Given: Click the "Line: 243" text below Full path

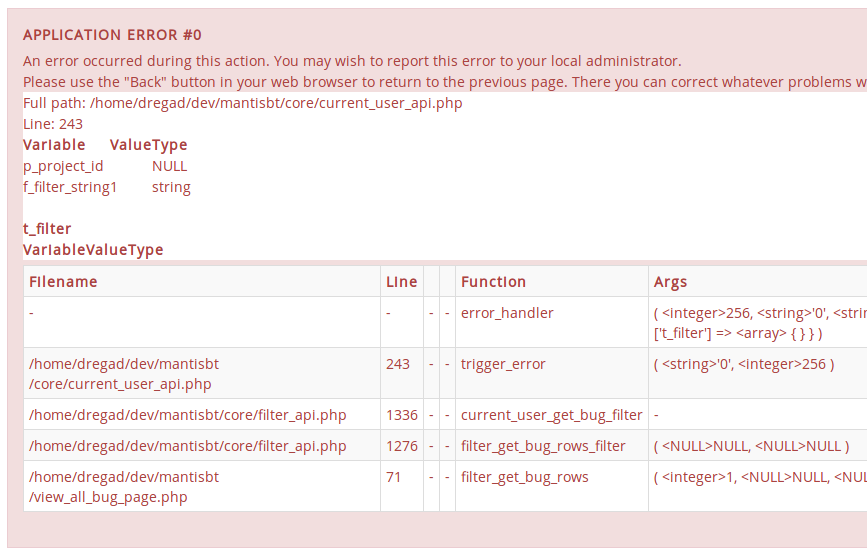Looking at the screenshot, I should tap(53, 124).
